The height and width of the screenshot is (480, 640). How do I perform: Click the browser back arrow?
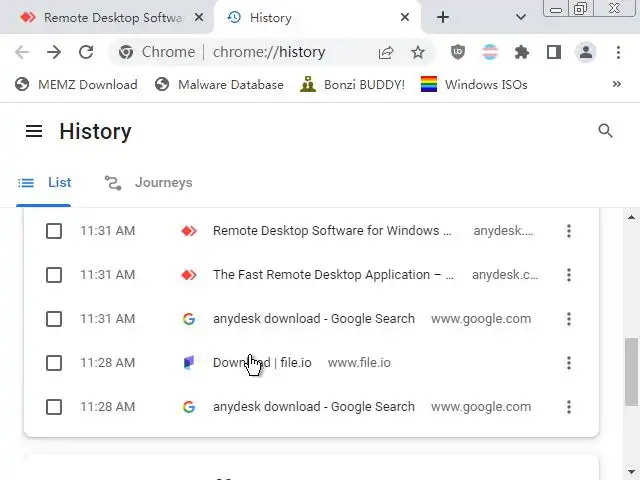(x=22, y=52)
